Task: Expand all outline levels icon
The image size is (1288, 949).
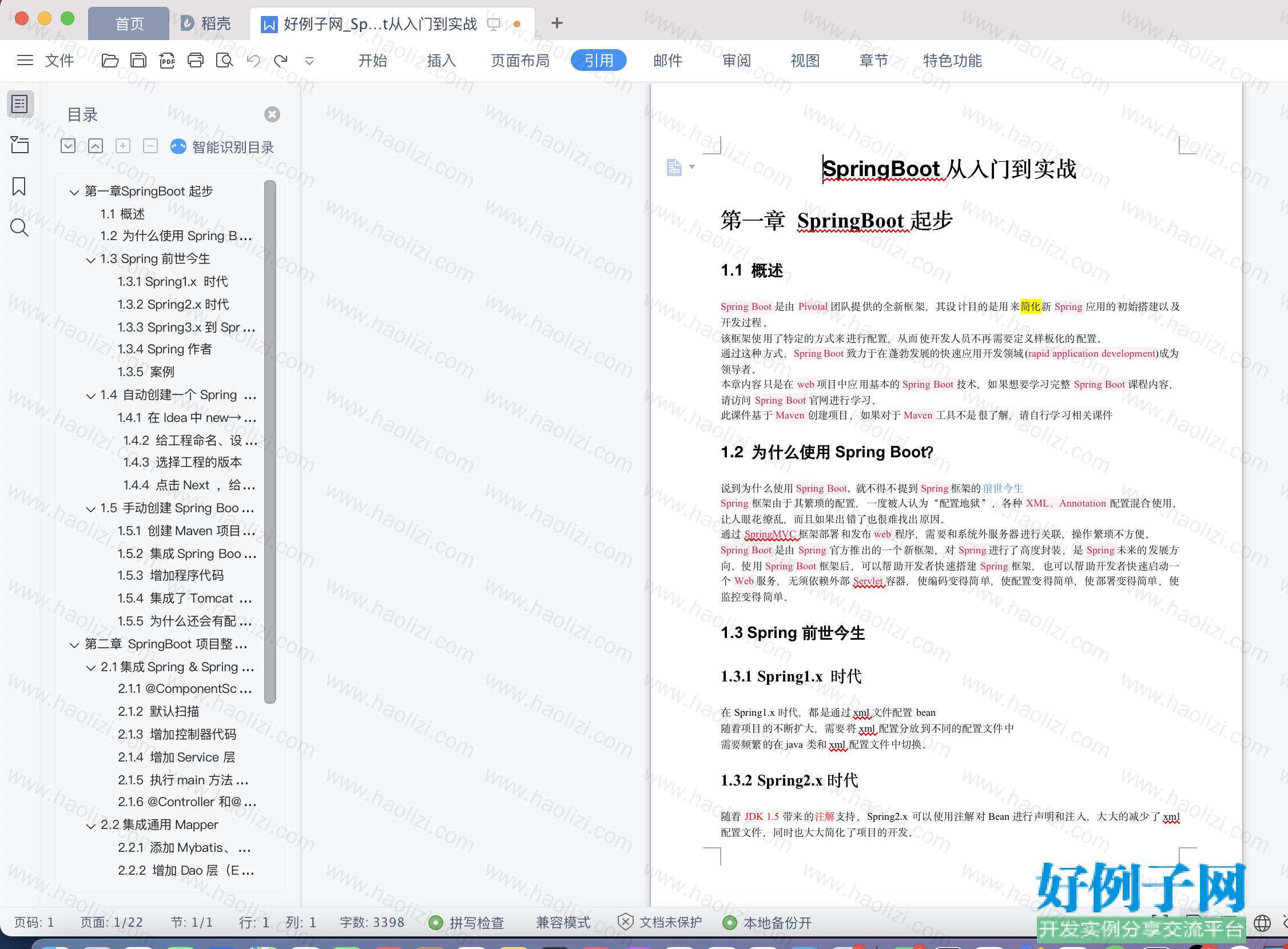Action: point(68,146)
